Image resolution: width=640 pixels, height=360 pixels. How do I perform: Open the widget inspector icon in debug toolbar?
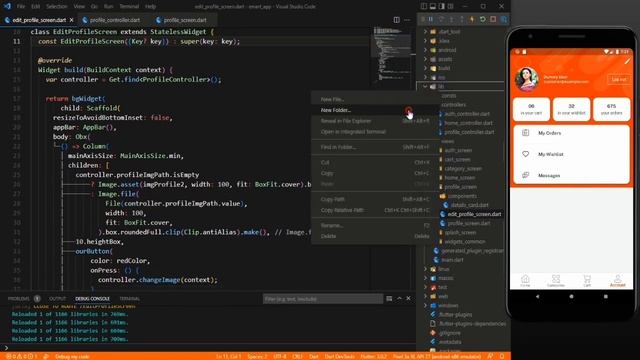(504, 19)
